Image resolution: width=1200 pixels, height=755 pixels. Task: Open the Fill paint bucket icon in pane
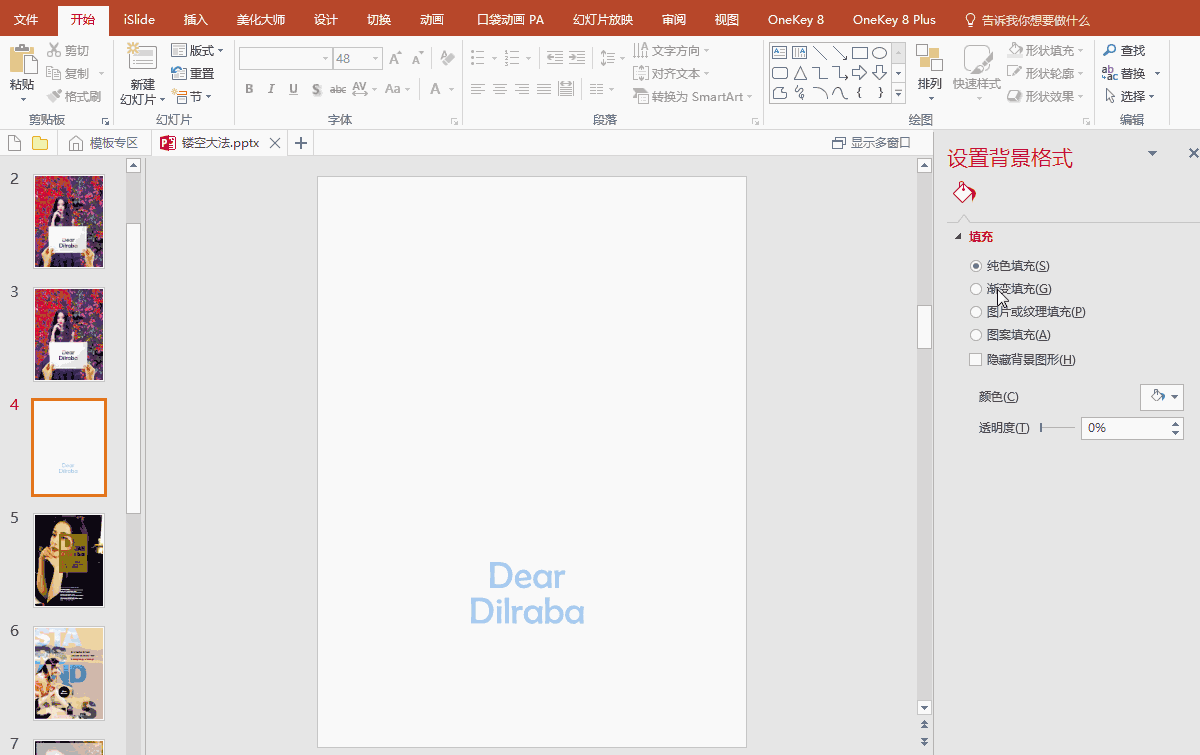[x=963, y=192]
